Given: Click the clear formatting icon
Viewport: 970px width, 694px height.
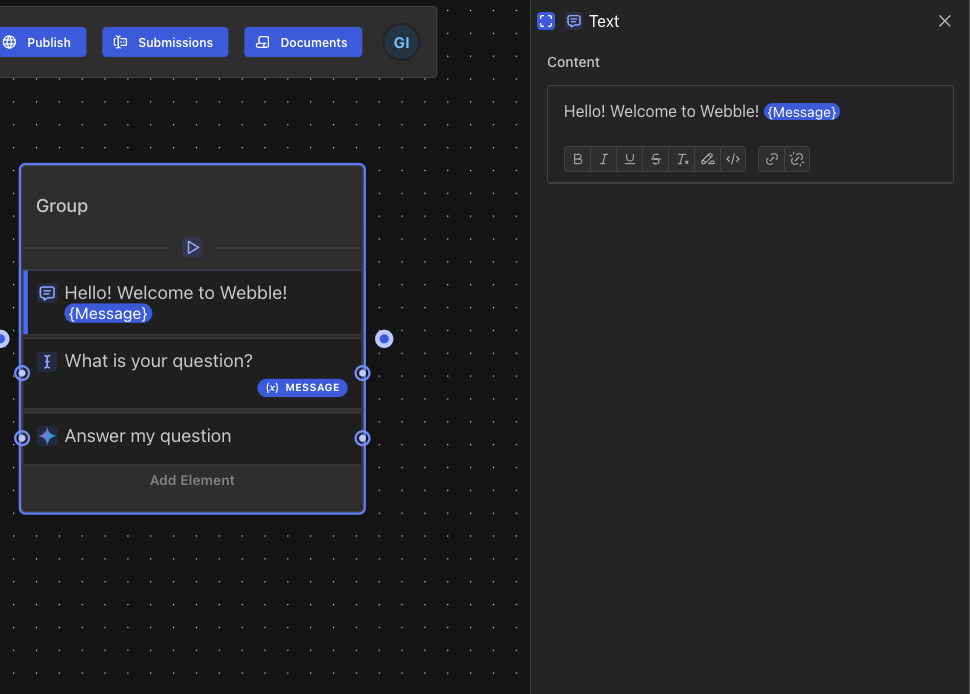Looking at the screenshot, I should pyautogui.click(x=682, y=159).
